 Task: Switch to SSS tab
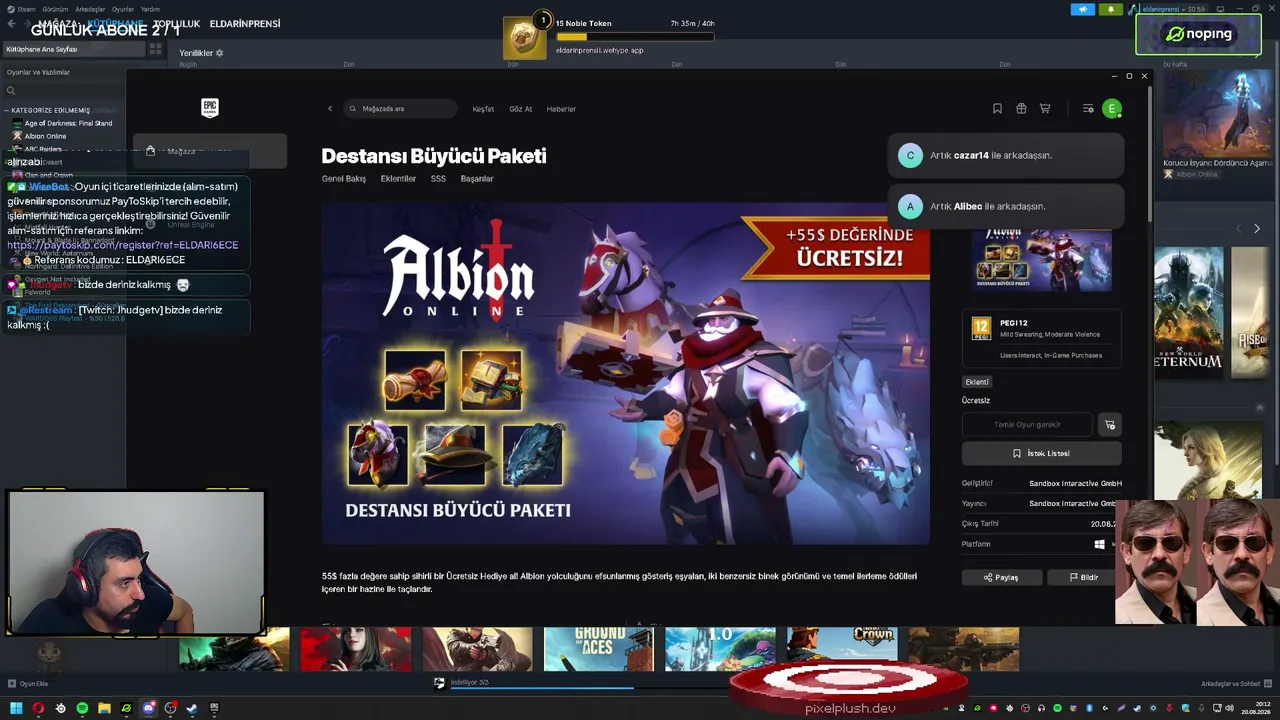coord(438,179)
